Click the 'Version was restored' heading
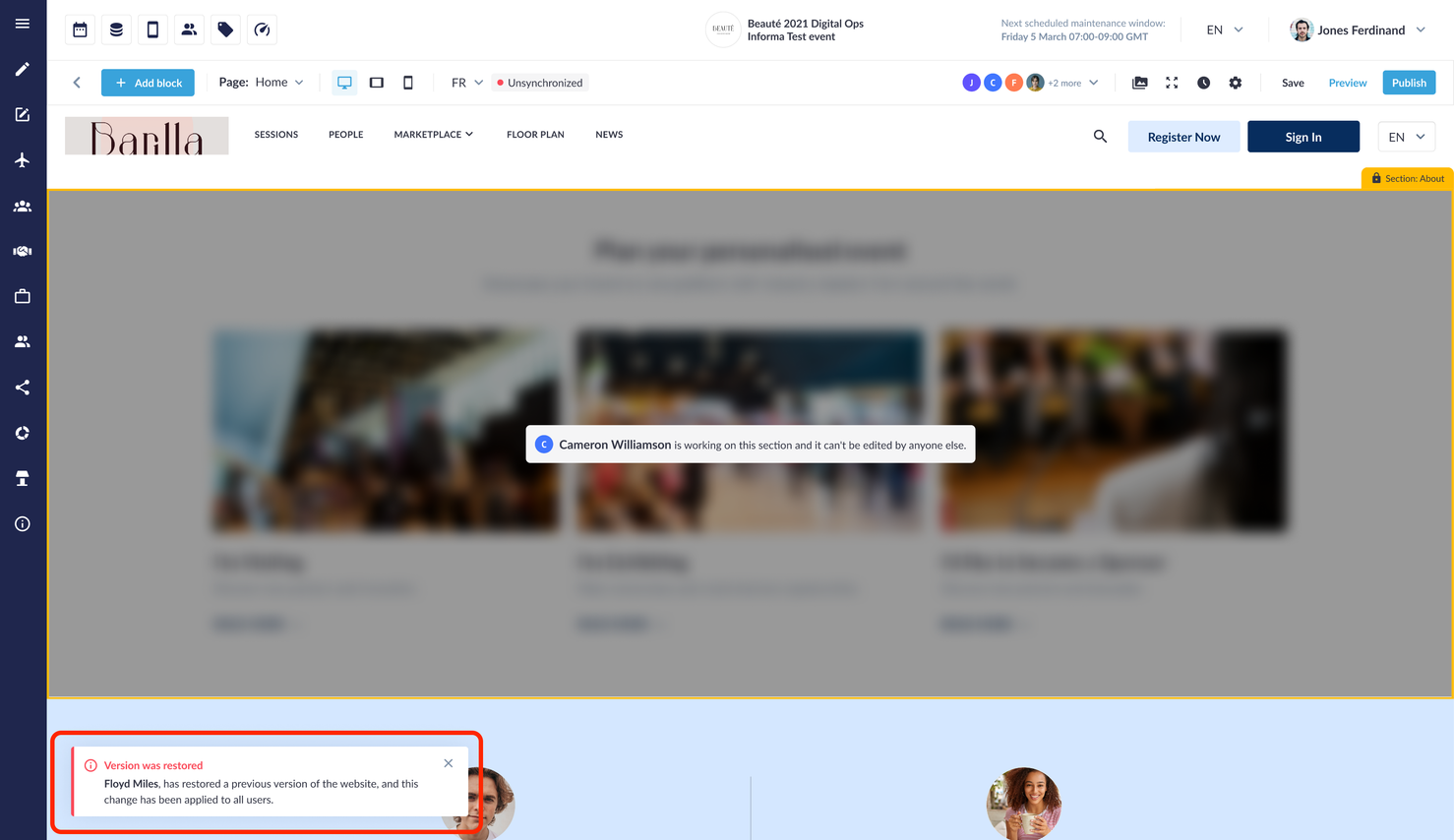1454x840 pixels. point(153,765)
